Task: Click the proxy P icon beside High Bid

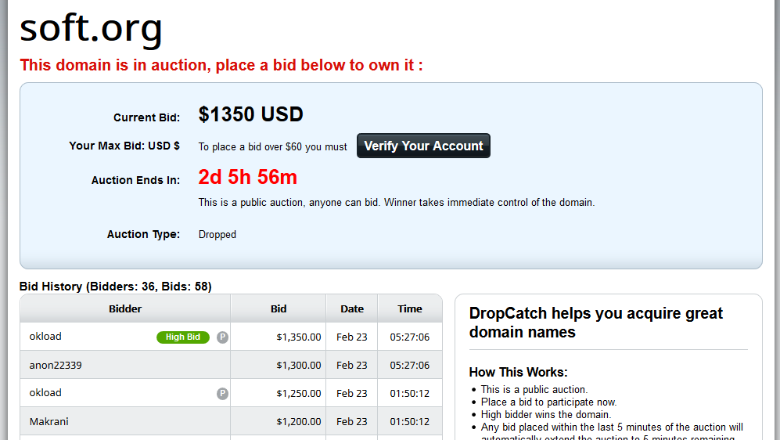Action: [222, 337]
